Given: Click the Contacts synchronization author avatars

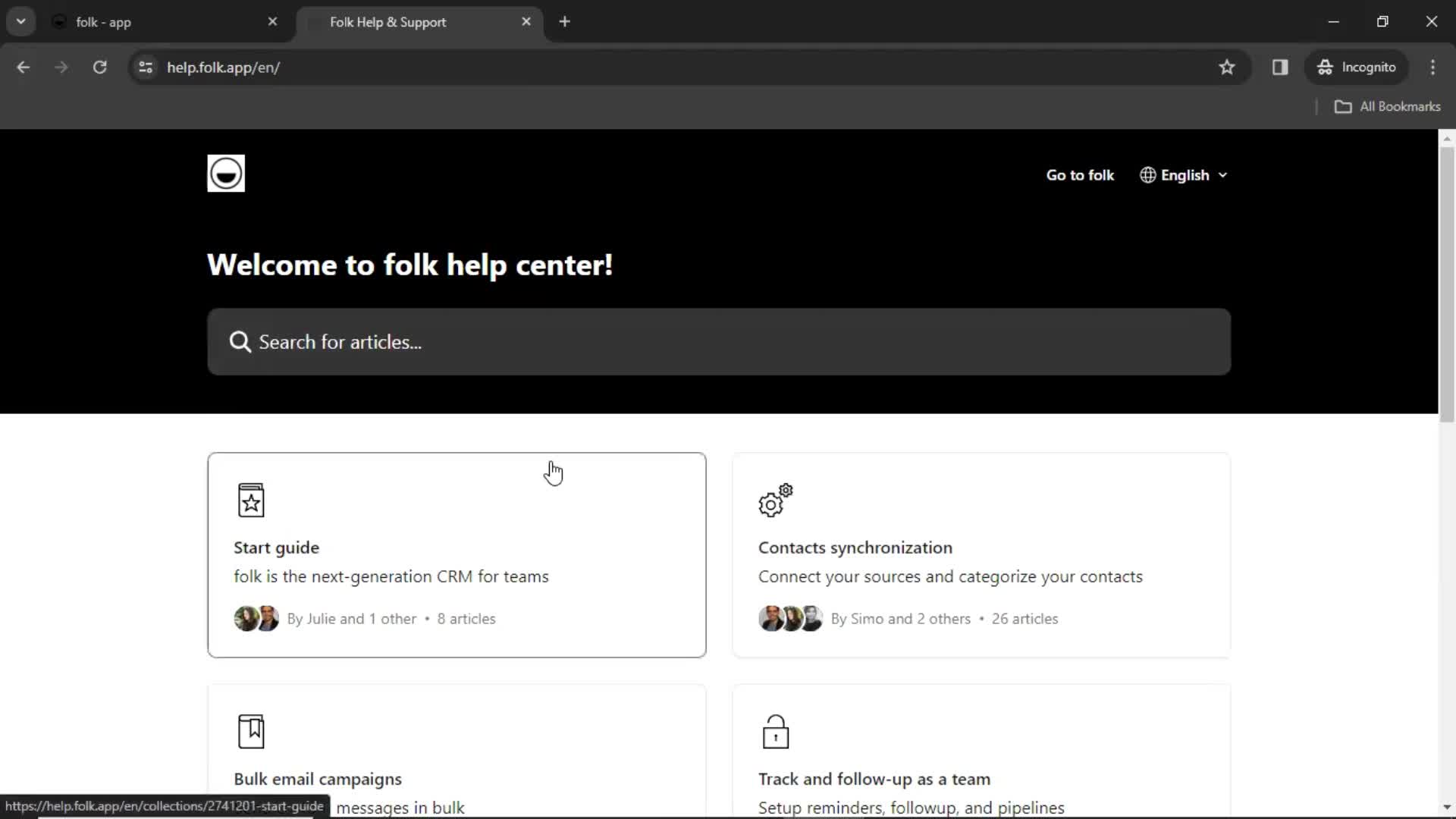Looking at the screenshot, I should point(790,619).
